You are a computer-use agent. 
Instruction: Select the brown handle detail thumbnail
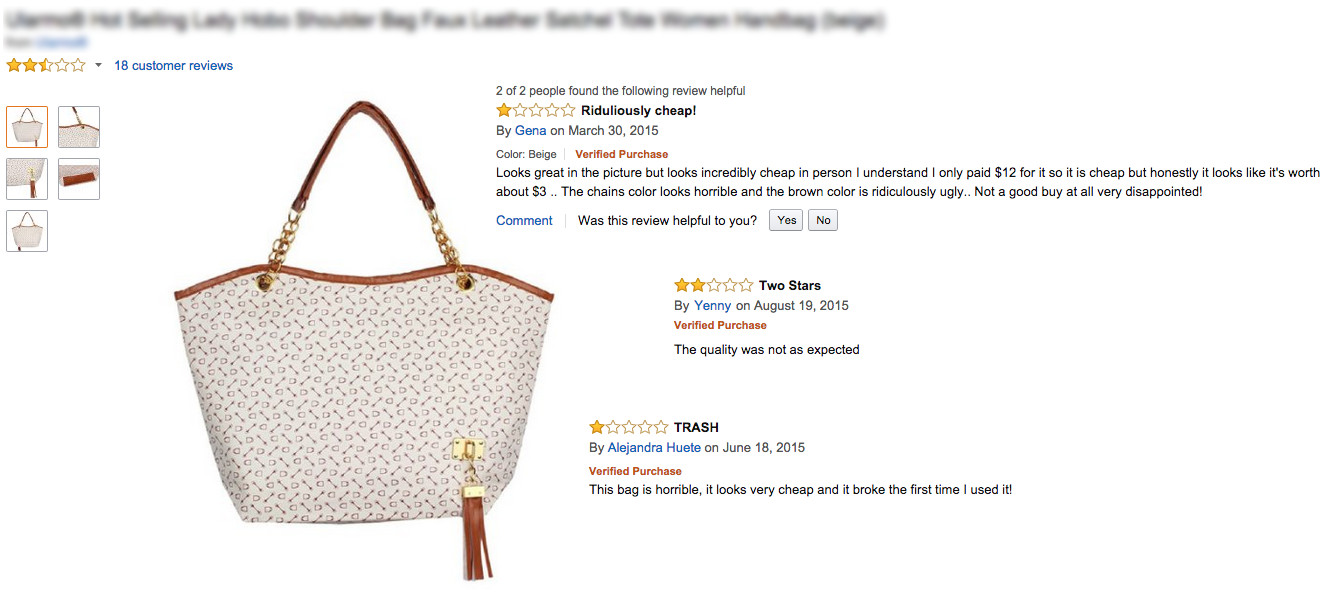tap(79, 179)
